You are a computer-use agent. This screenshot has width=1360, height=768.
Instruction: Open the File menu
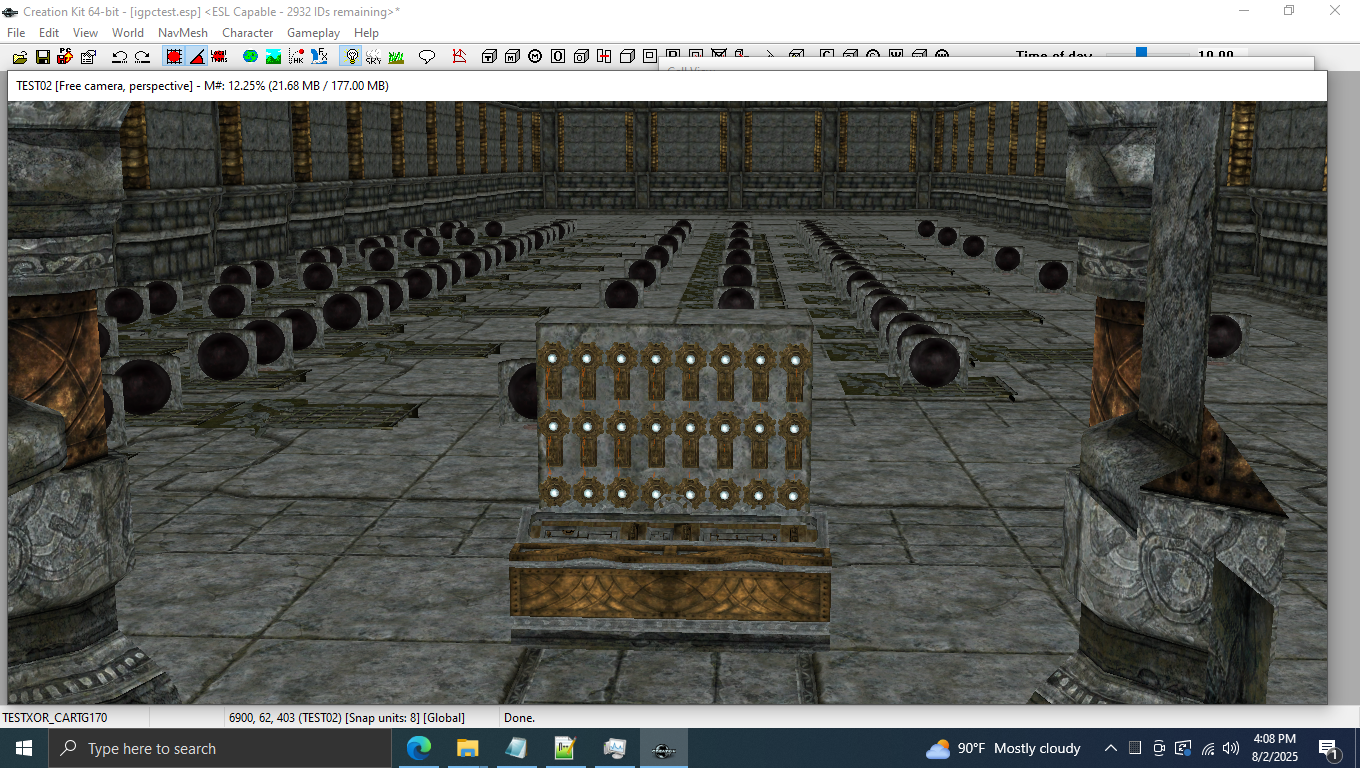pos(16,33)
